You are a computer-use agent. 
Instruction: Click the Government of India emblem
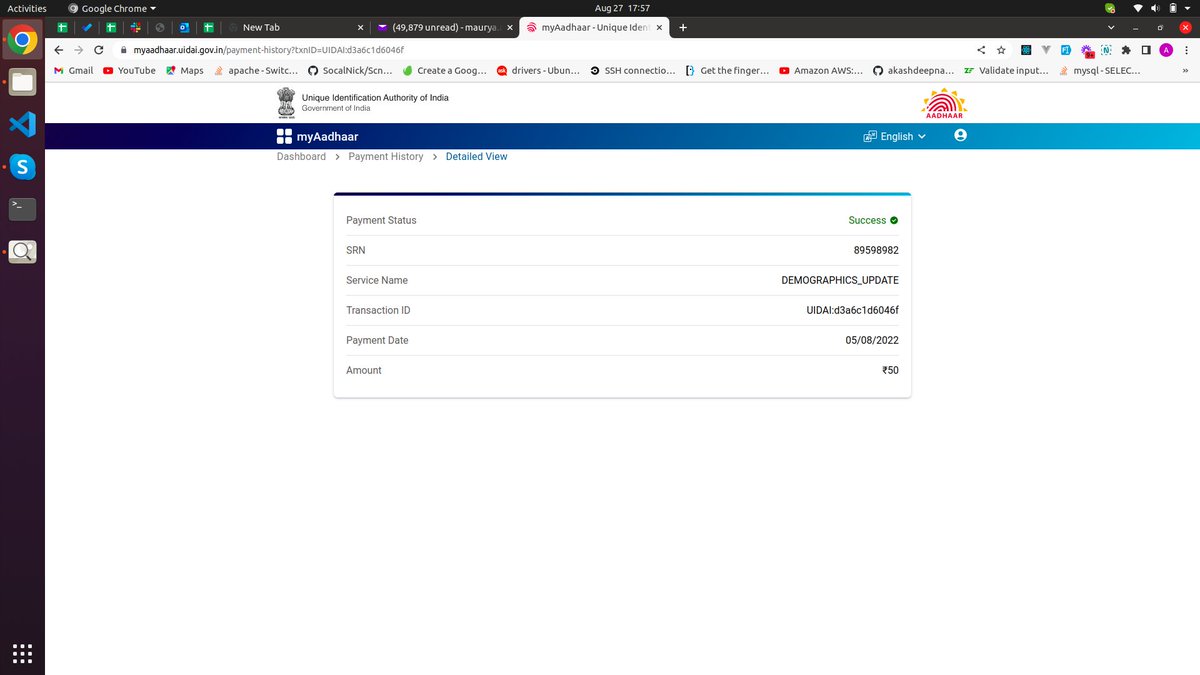pos(287,103)
